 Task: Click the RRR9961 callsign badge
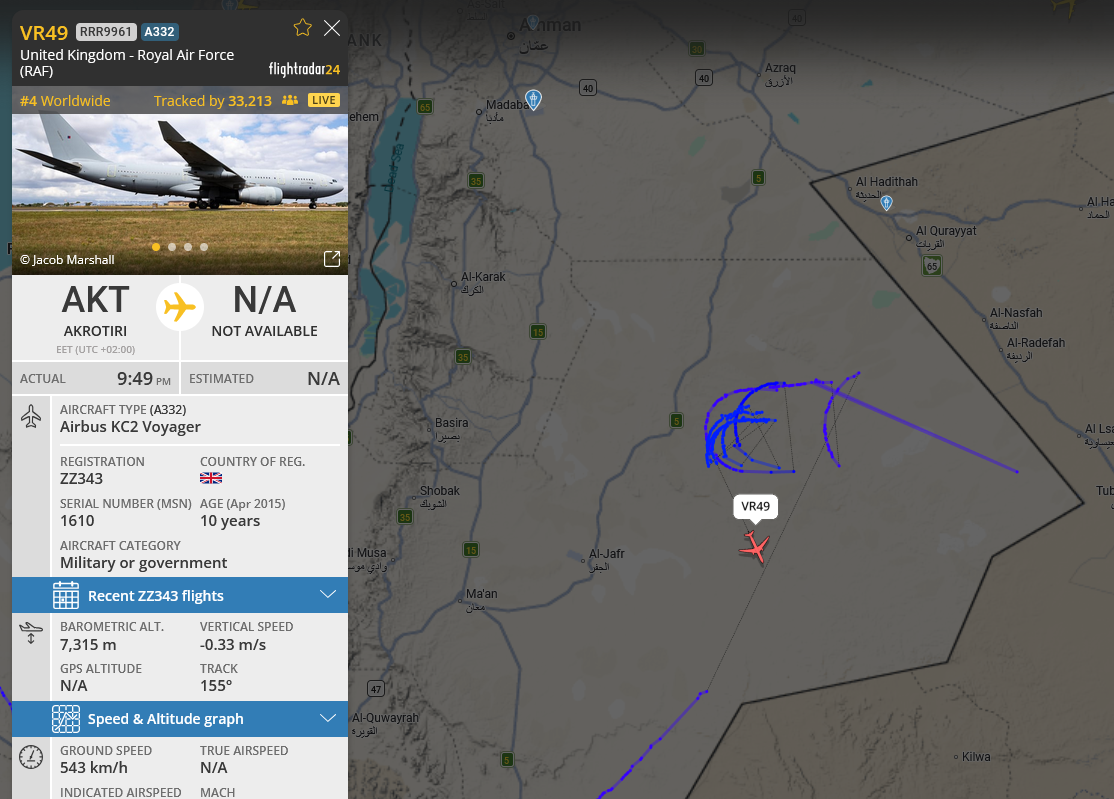106,32
